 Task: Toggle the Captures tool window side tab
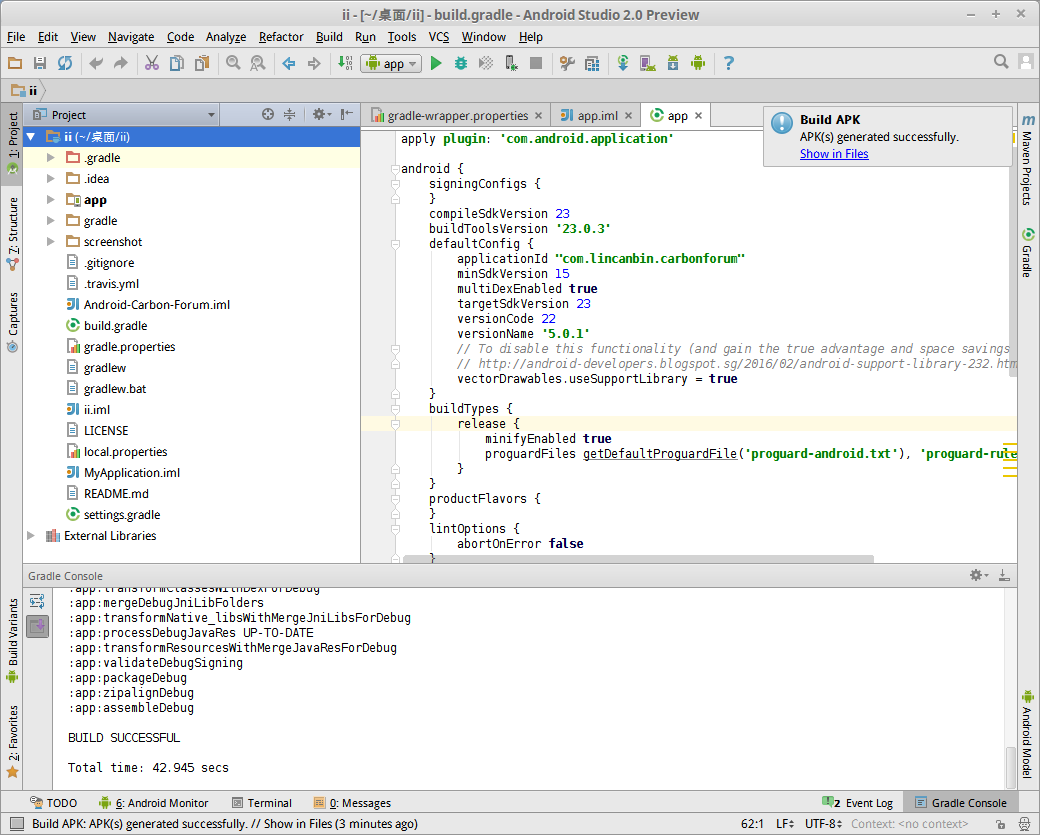tap(13, 322)
